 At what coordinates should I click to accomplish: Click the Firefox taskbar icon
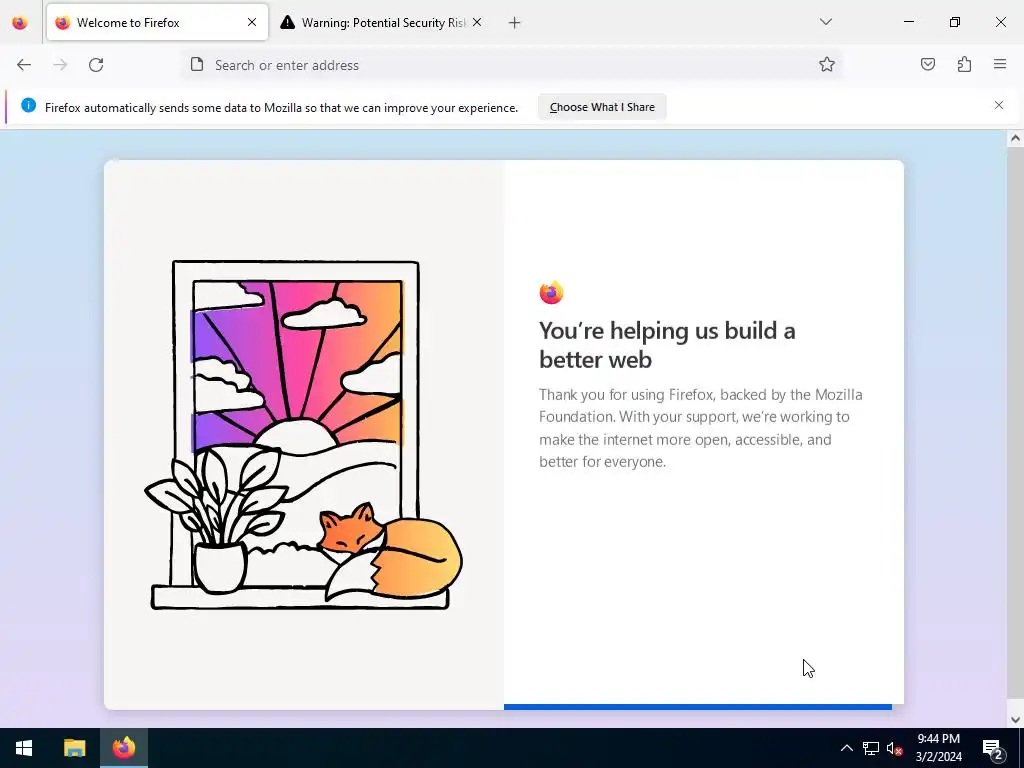pyautogui.click(x=123, y=748)
